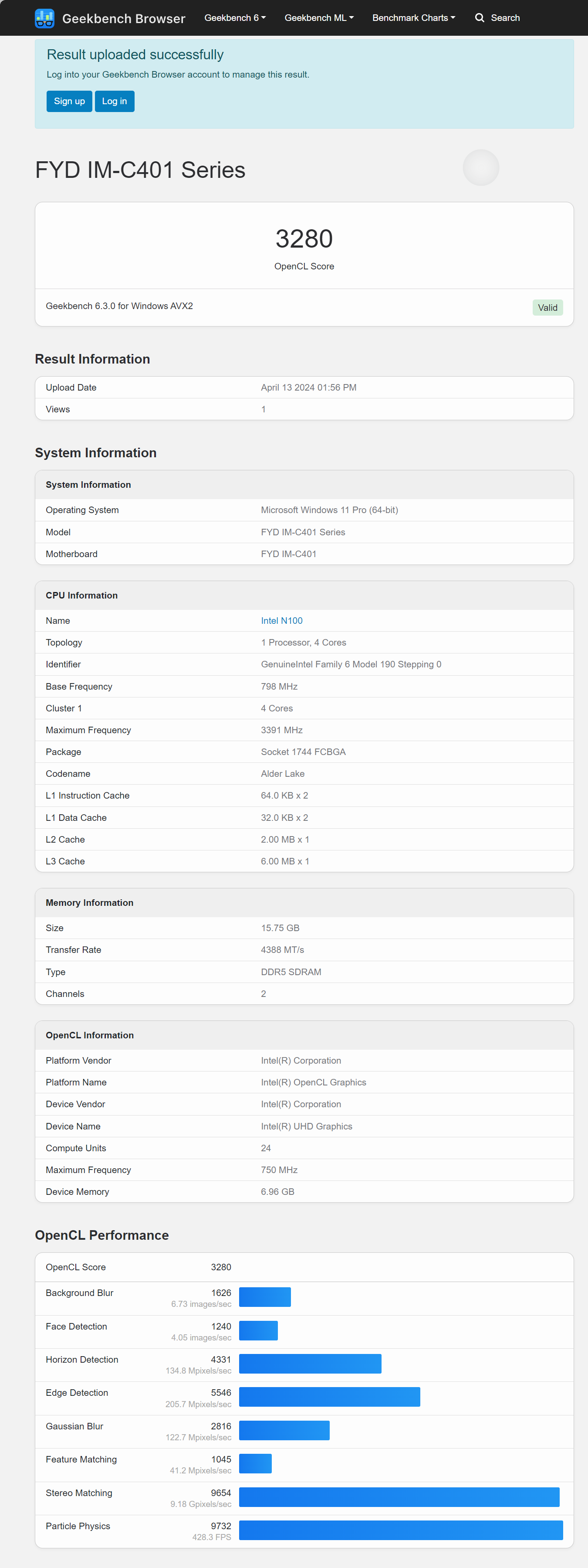This screenshot has height=1568, width=588.
Task: Click 'Microsoft Windows 11 Pro (64-bit)' value
Action: (330, 510)
